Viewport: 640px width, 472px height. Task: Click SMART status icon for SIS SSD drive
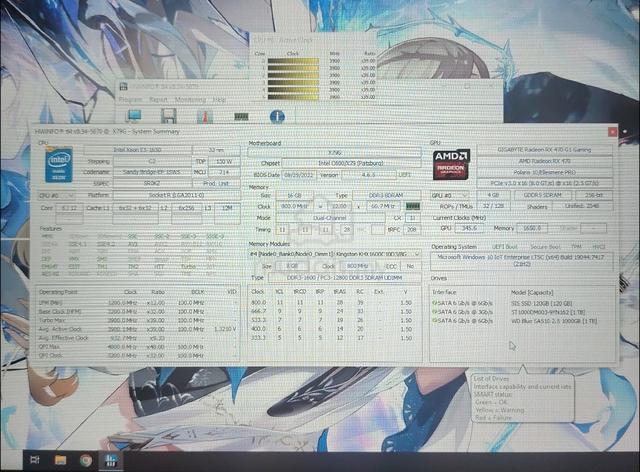click(435, 303)
